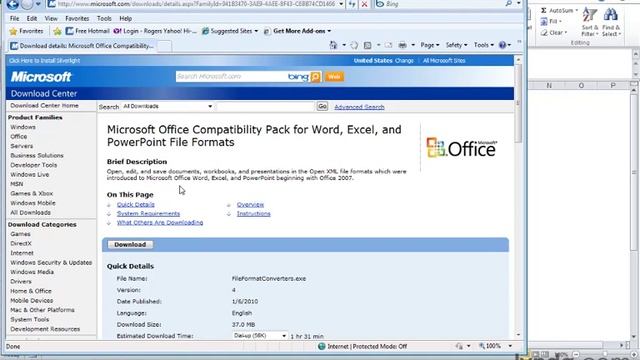Click the Office logo image
Screen dimensions: 640x360
(x=462, y=148)
